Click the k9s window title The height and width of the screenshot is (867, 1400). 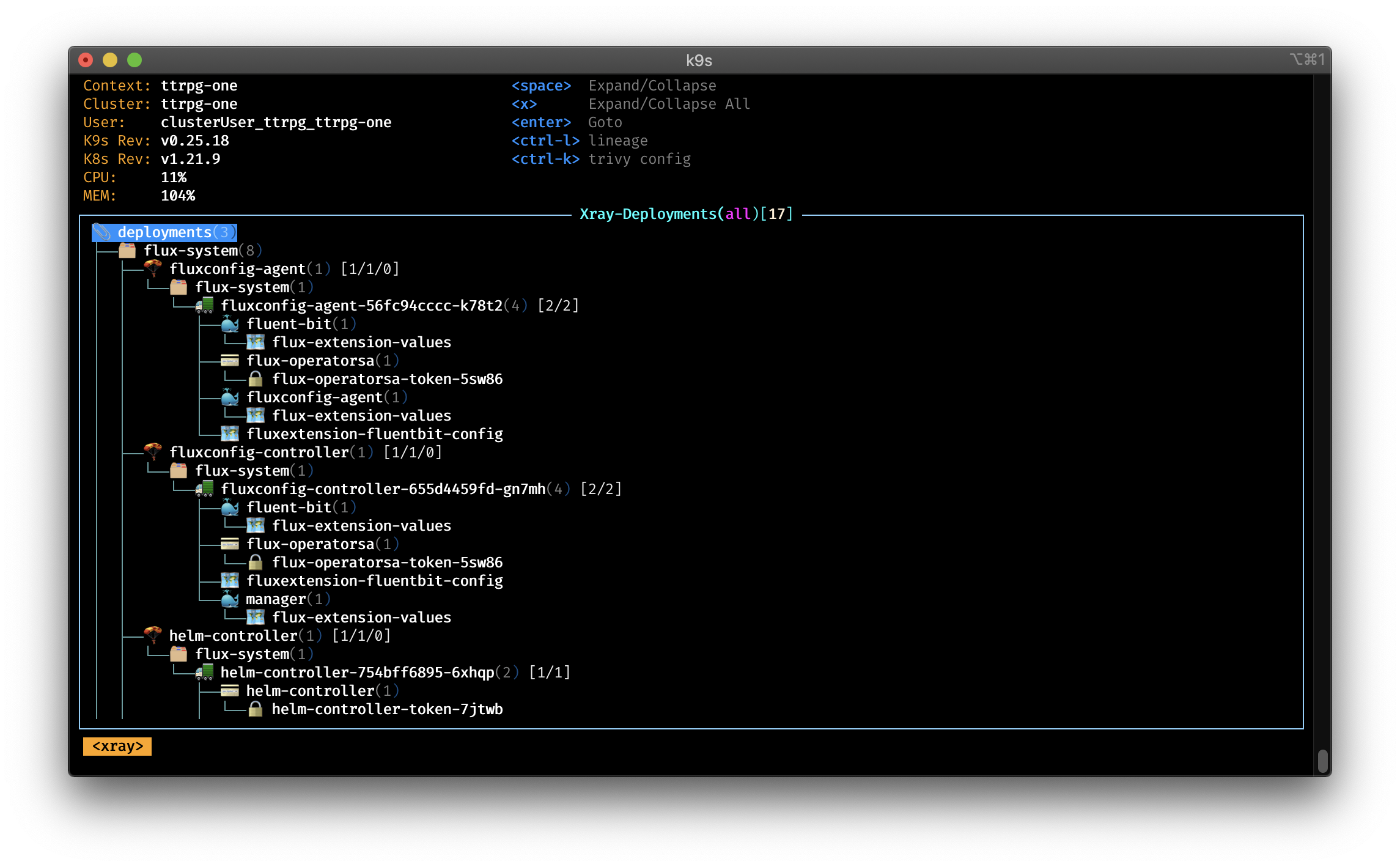(699, 61)
